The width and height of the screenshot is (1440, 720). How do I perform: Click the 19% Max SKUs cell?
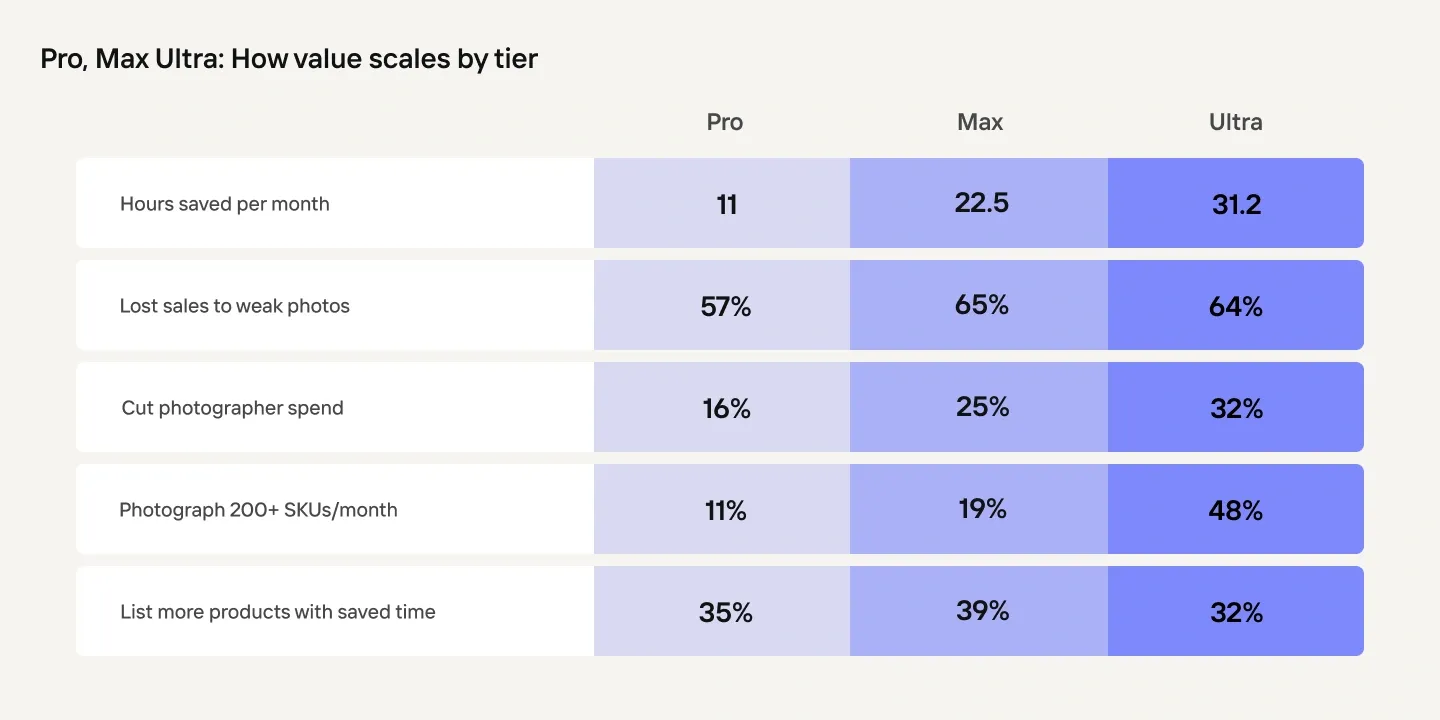982,509
